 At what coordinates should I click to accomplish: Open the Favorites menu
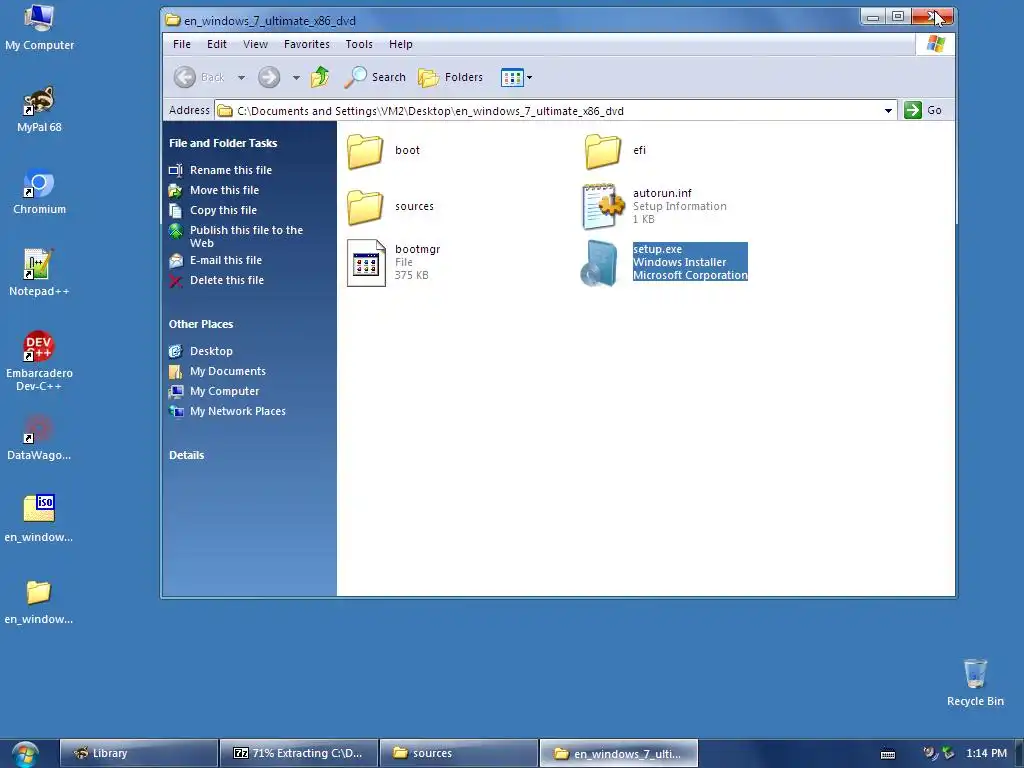306,44
